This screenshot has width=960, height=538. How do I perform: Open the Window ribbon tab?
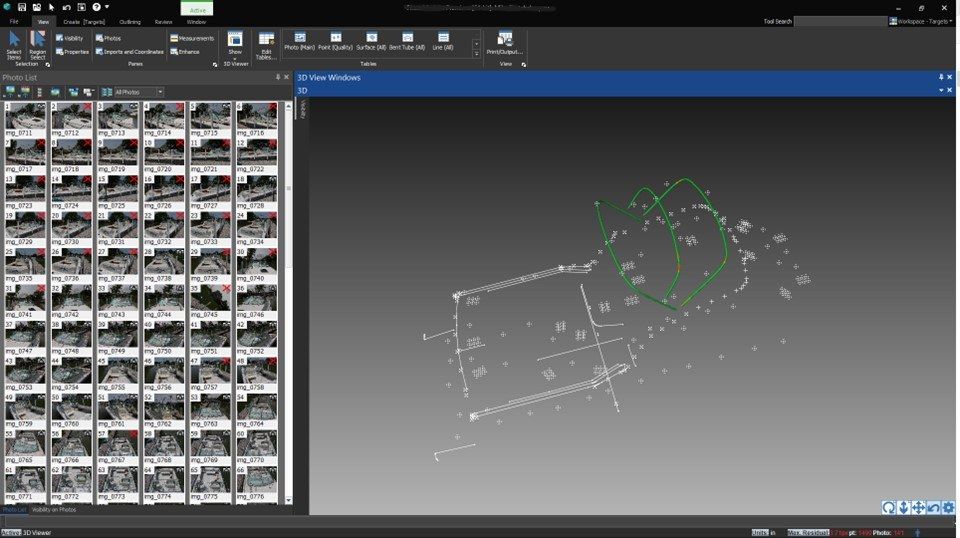[x=196, y=21]
